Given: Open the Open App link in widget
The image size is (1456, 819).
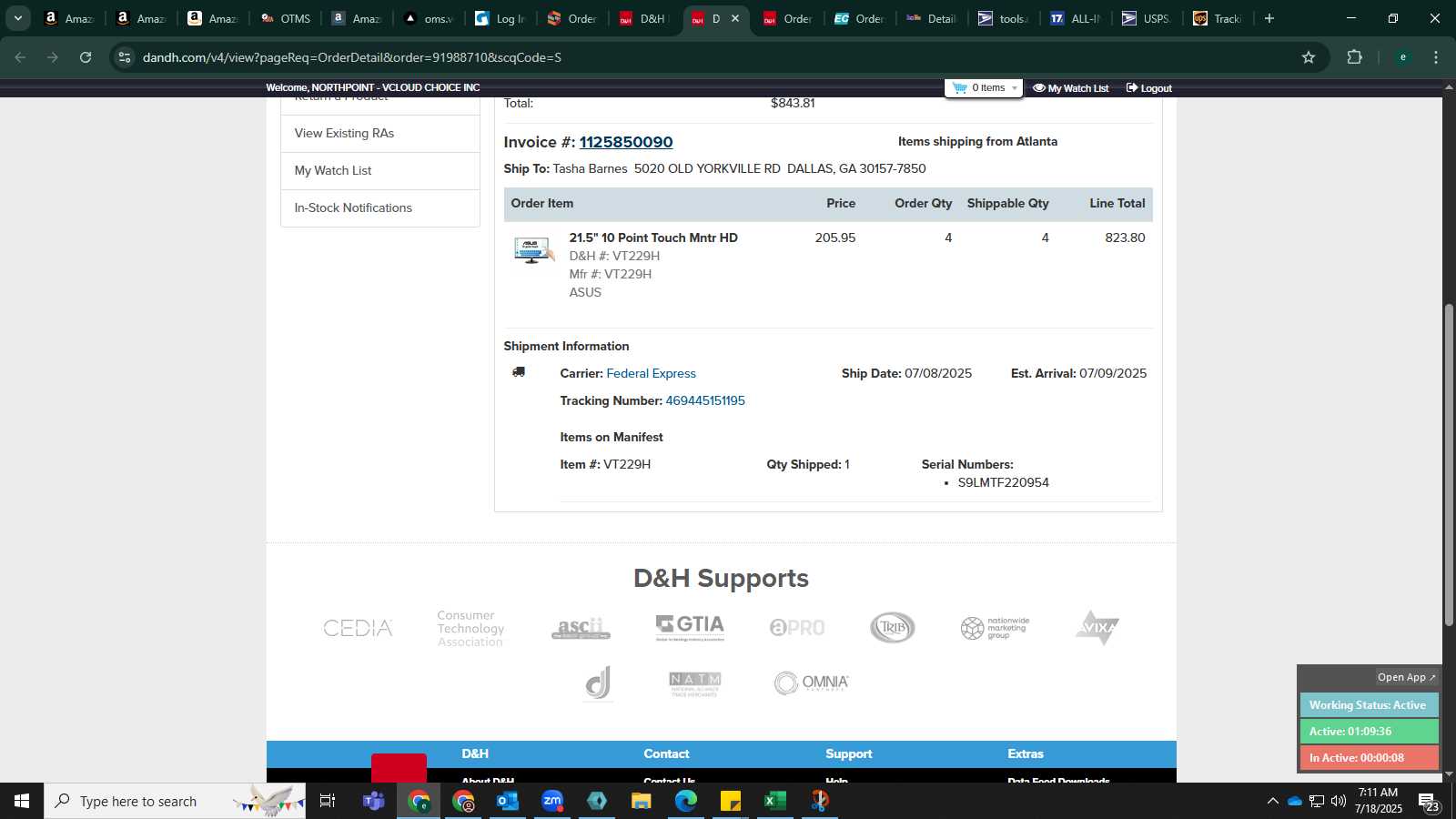Looking at the screenshot, I should tap(1406, 677).
